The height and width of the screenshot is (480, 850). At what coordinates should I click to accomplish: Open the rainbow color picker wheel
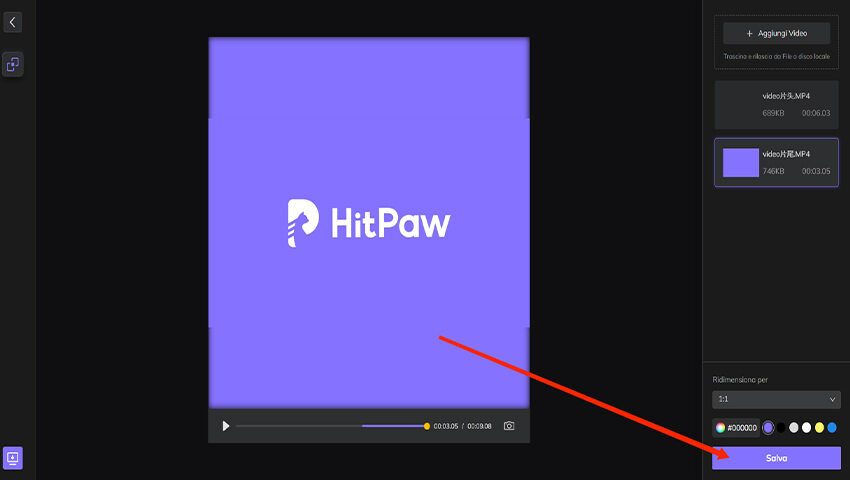(x=720, y=428)
